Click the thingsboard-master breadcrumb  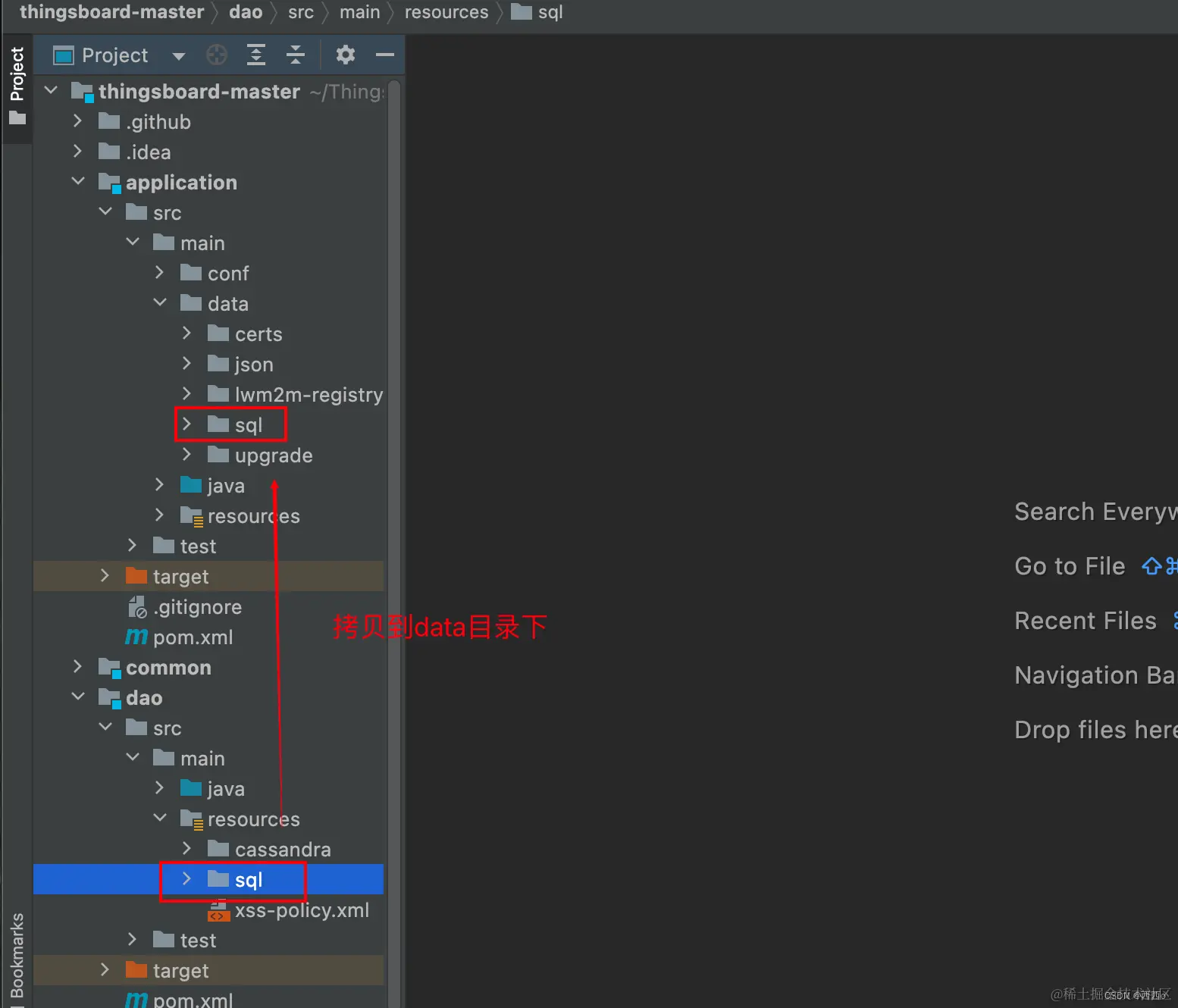(112, 12)
